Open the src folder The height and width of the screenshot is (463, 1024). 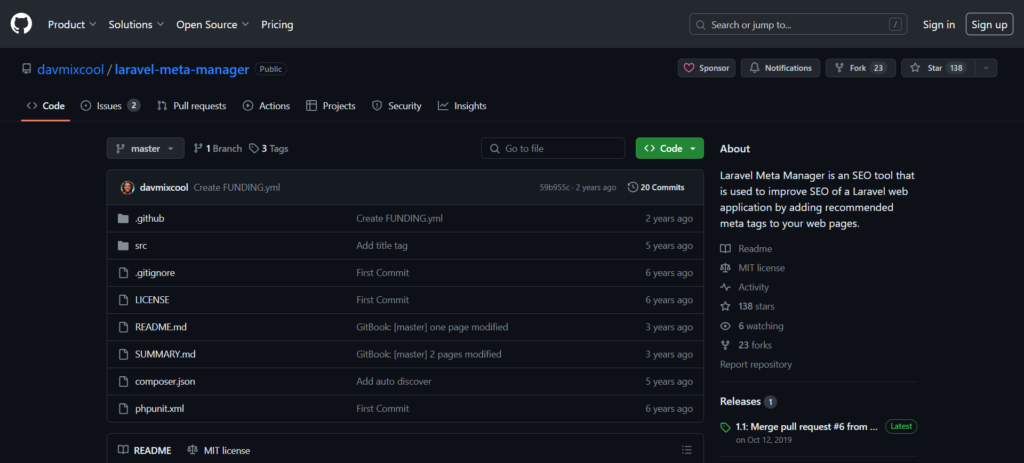[141, 245]
